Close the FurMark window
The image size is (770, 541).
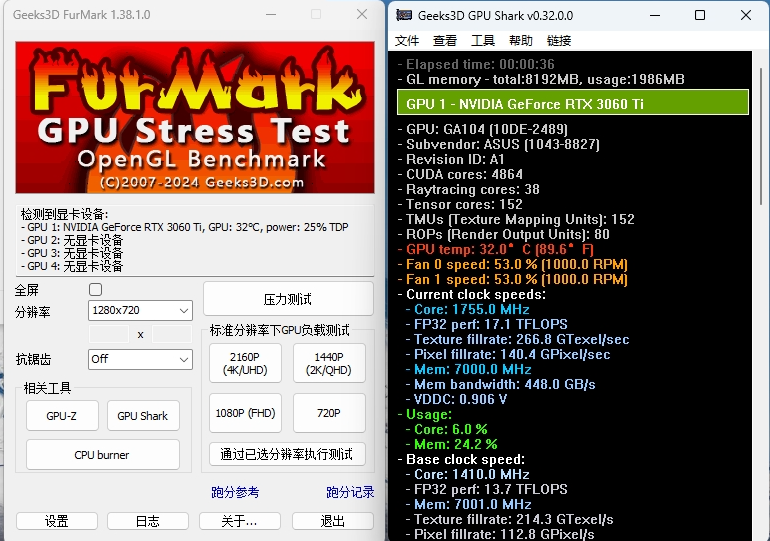coord(362,14)
